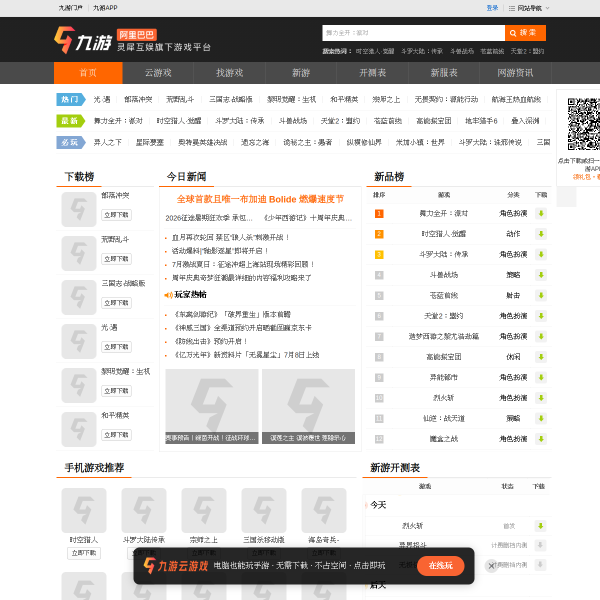Click the QR code image on the right
Image resolution: width=600 pixels, height=600 pixels.
(x=583, y=124)
